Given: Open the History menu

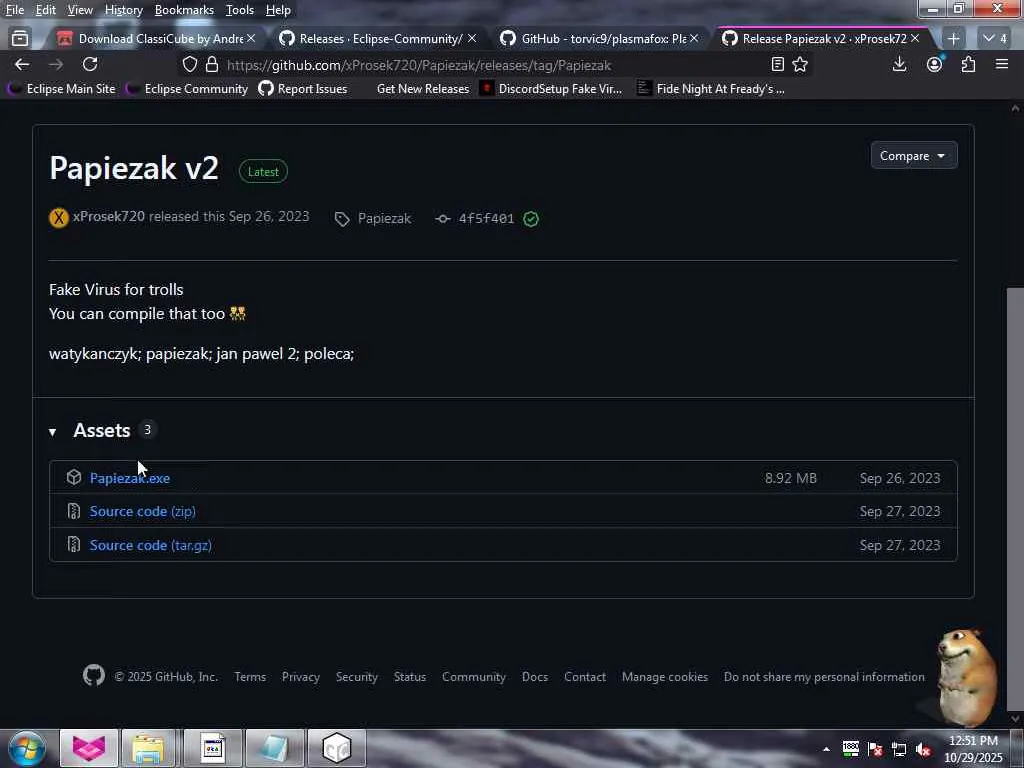Looking at the screenshot, I should (124, 10).
